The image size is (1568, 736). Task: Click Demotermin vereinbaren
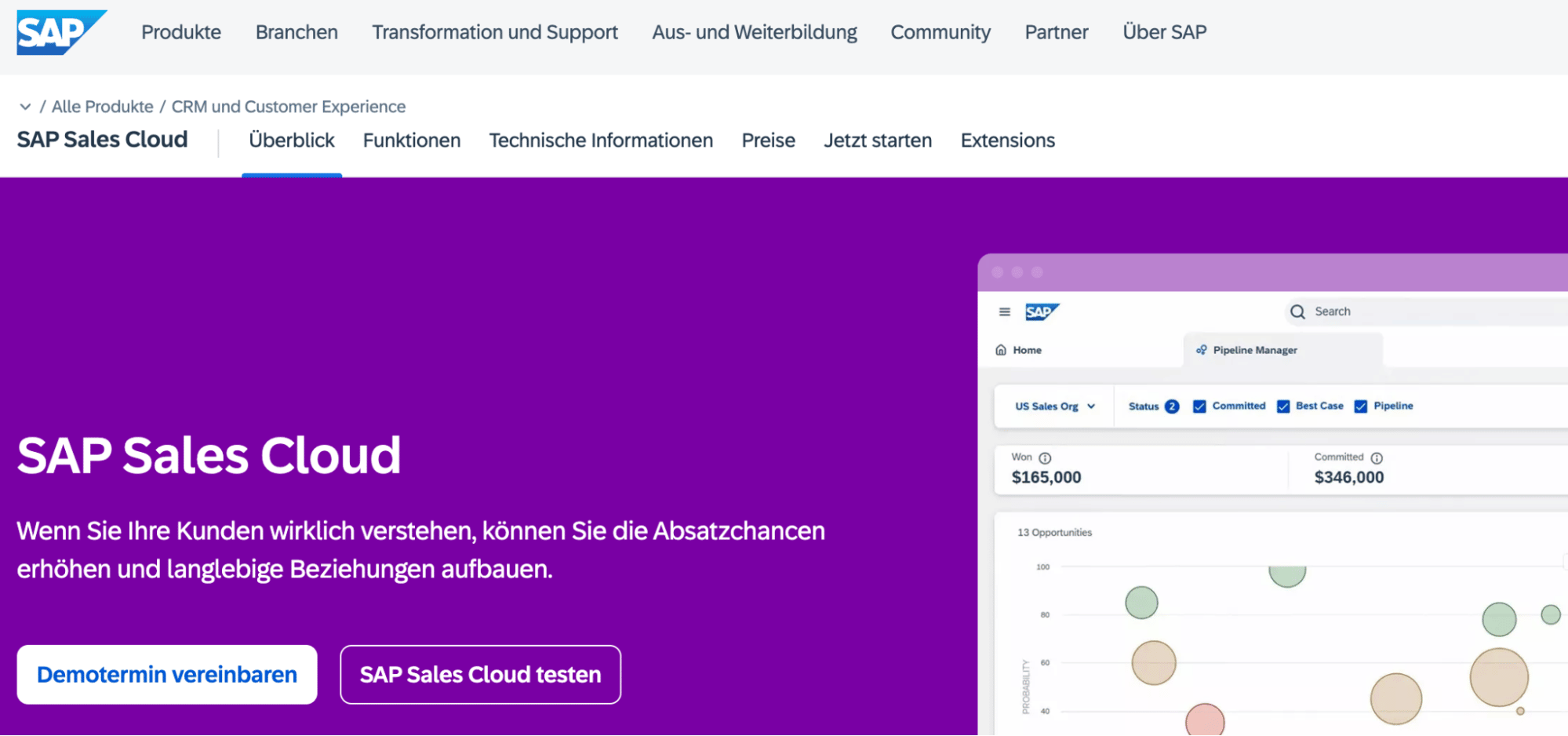[166, 674]
